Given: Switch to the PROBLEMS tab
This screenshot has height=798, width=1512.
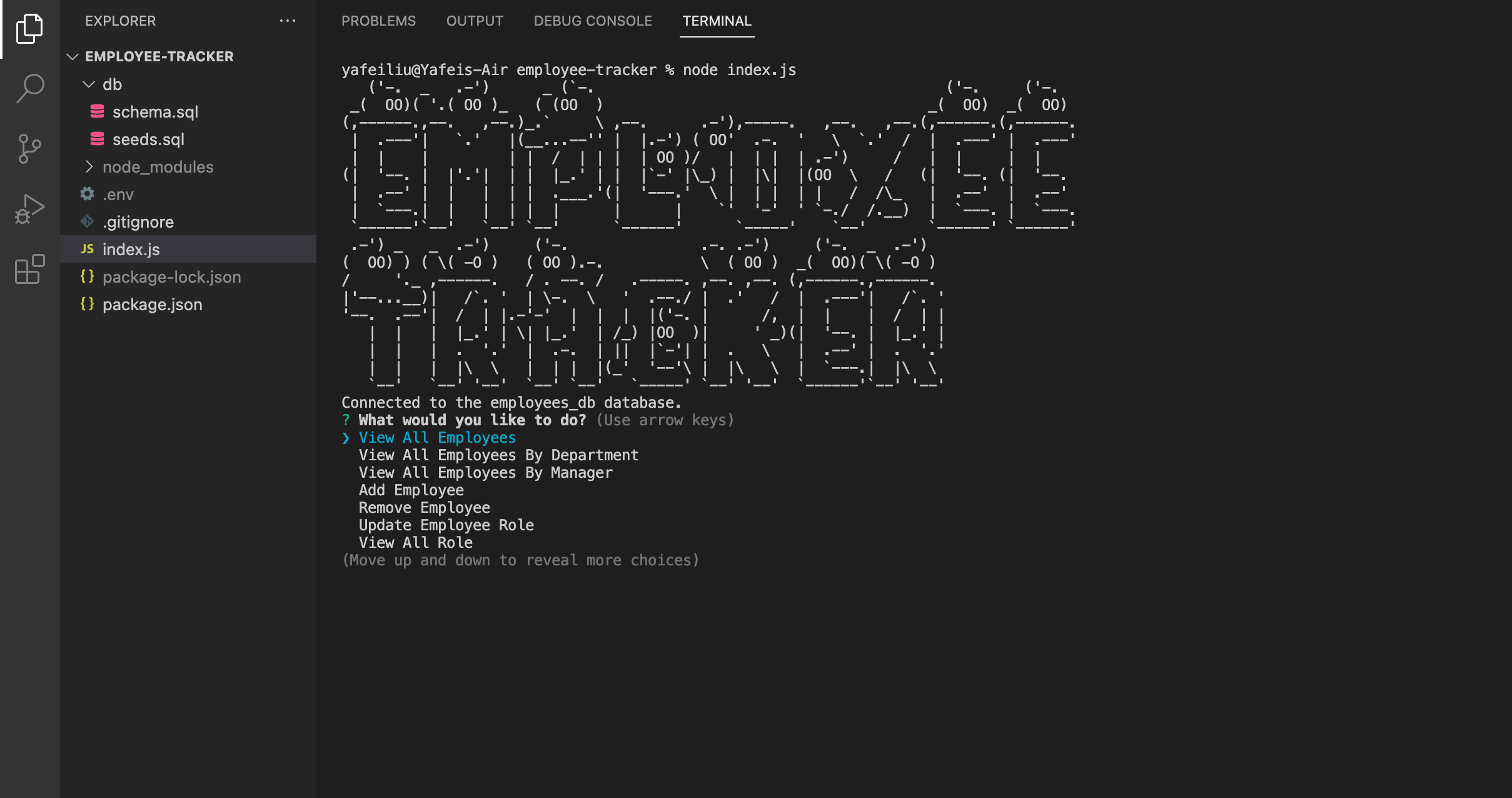Looking at the screenshot, I should 378,21.
